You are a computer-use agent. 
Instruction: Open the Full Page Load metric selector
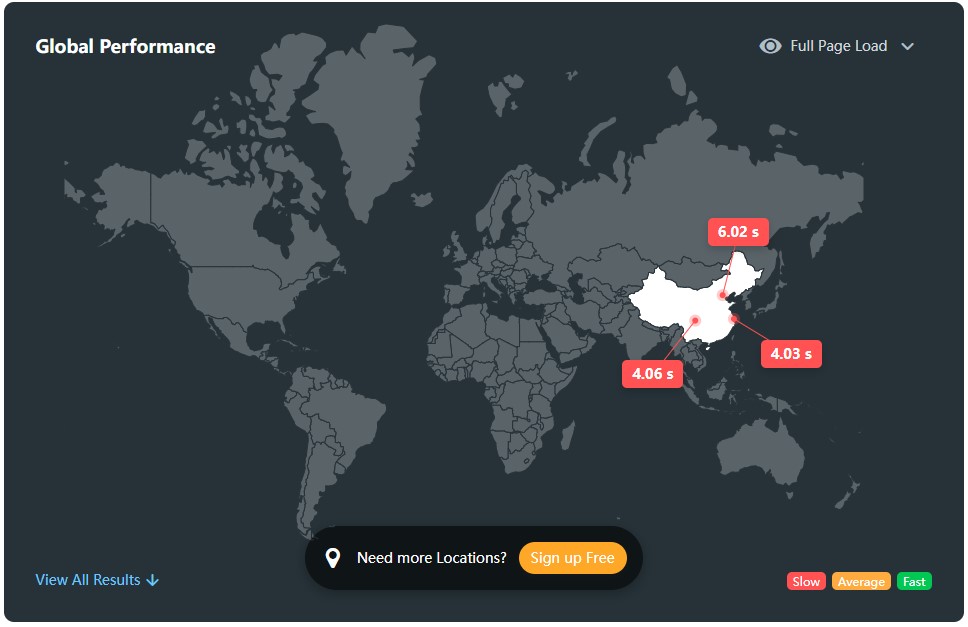pyautogui.click(x=838, y=46)
